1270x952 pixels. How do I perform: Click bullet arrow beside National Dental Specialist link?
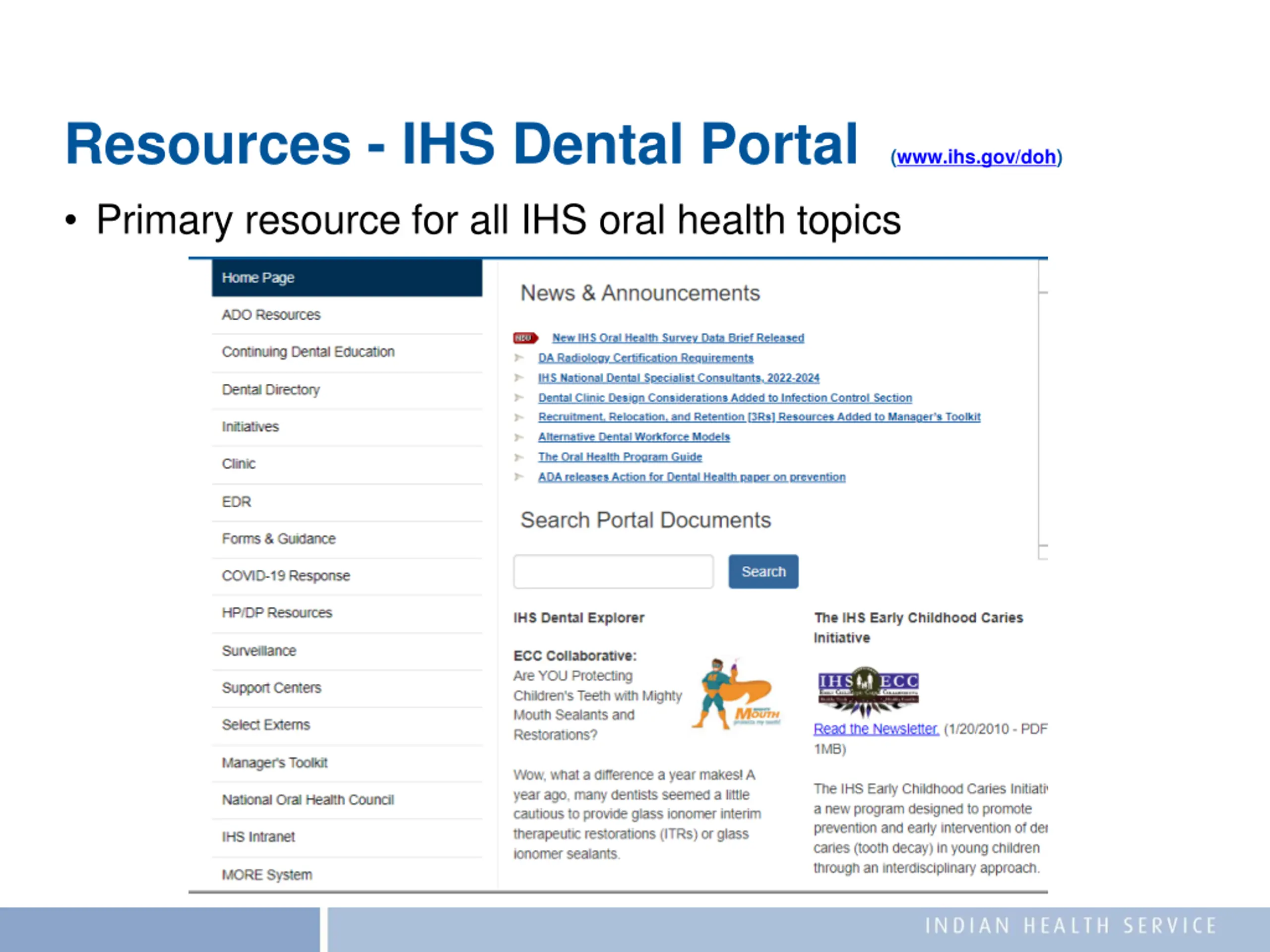point(519,378)
